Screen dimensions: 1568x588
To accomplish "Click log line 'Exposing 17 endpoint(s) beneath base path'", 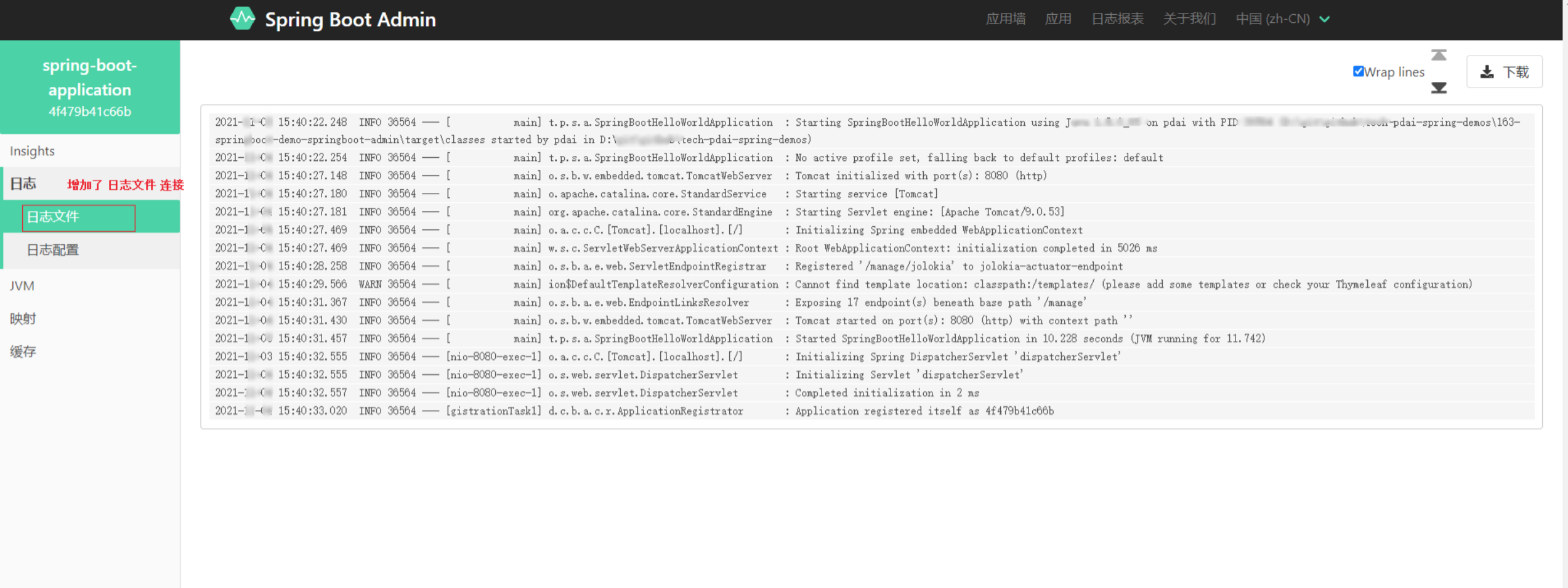I will [871, 302].
